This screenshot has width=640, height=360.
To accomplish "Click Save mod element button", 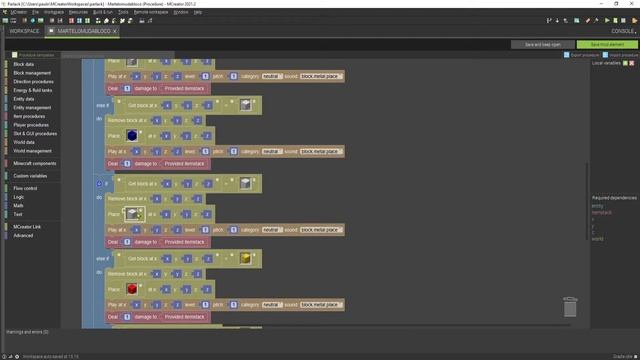I will 607,44.
